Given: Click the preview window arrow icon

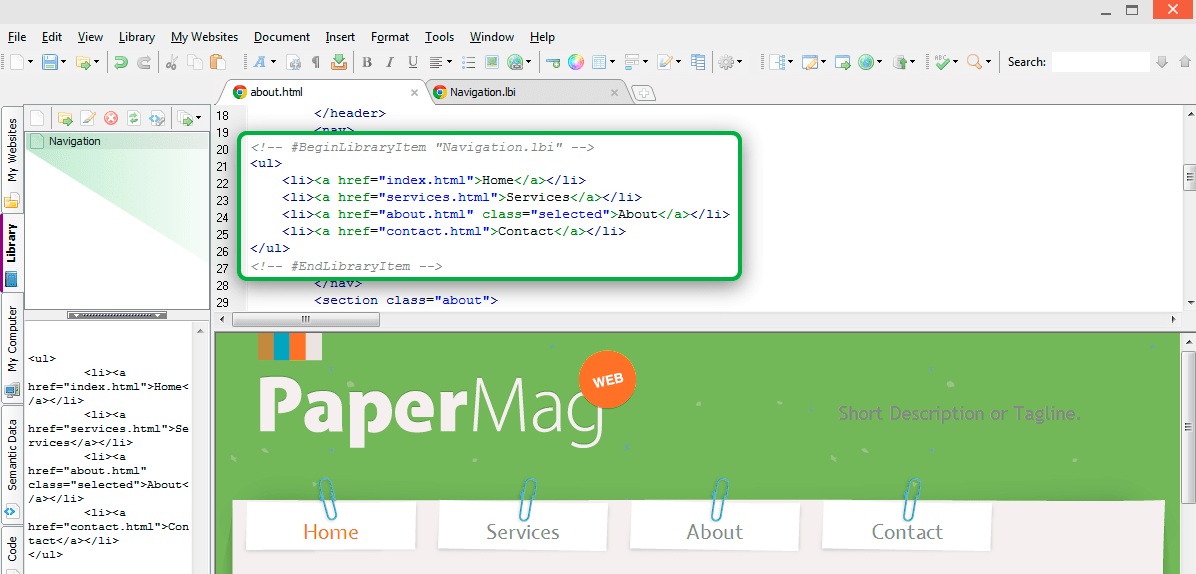Looking at the screenshot, I should [x=843, y=63].
